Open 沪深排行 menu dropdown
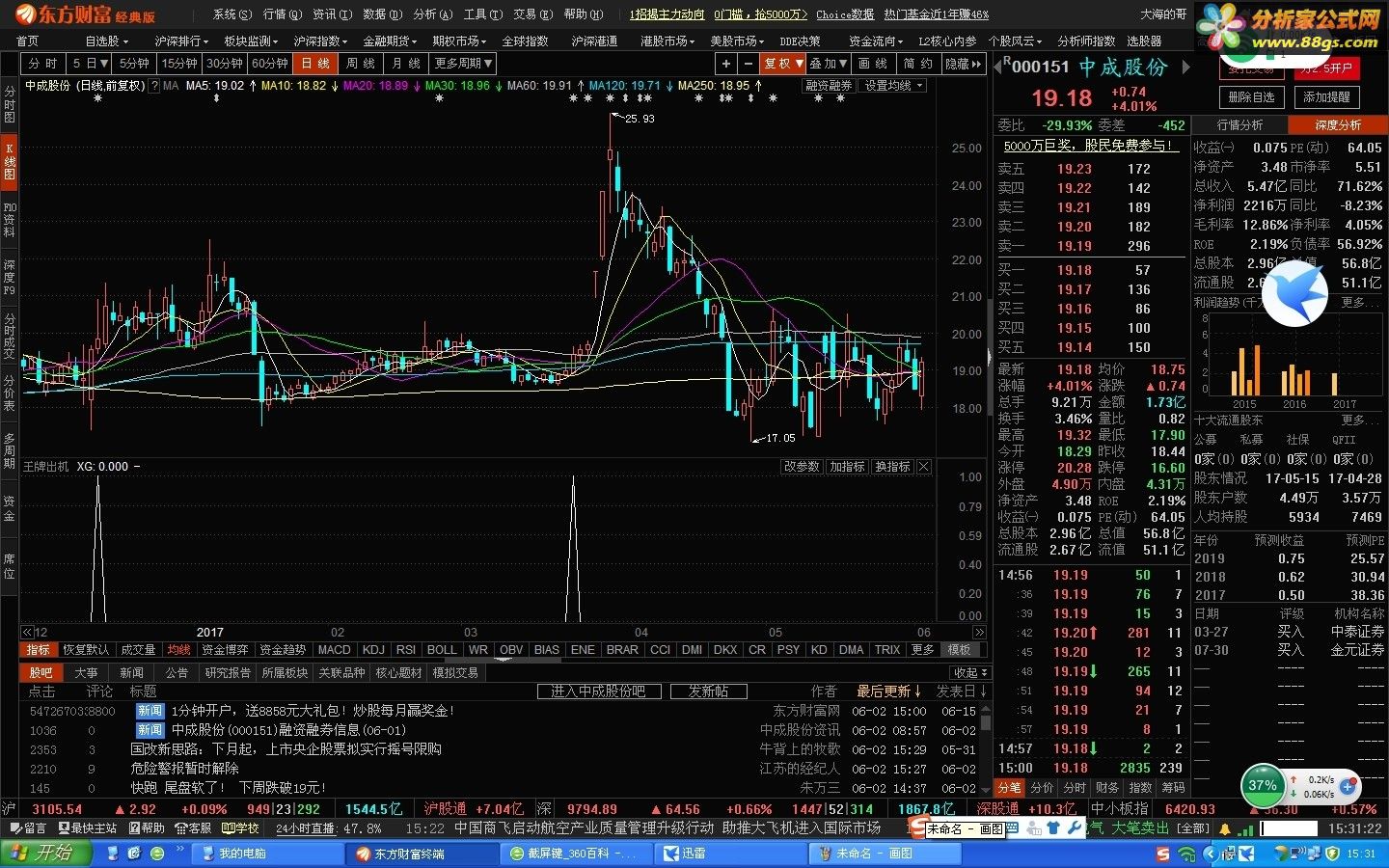 182,41
